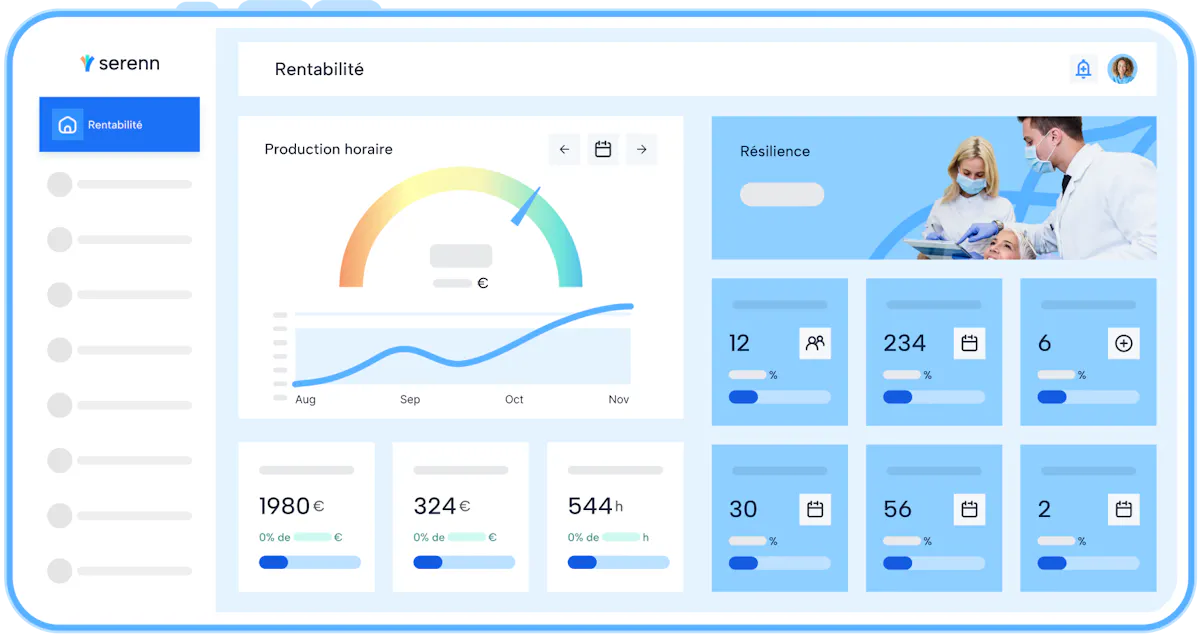This screenshot has width=1200, height=634.
Task: Click the number 234 on its card
Action: (x=905, y=343)
